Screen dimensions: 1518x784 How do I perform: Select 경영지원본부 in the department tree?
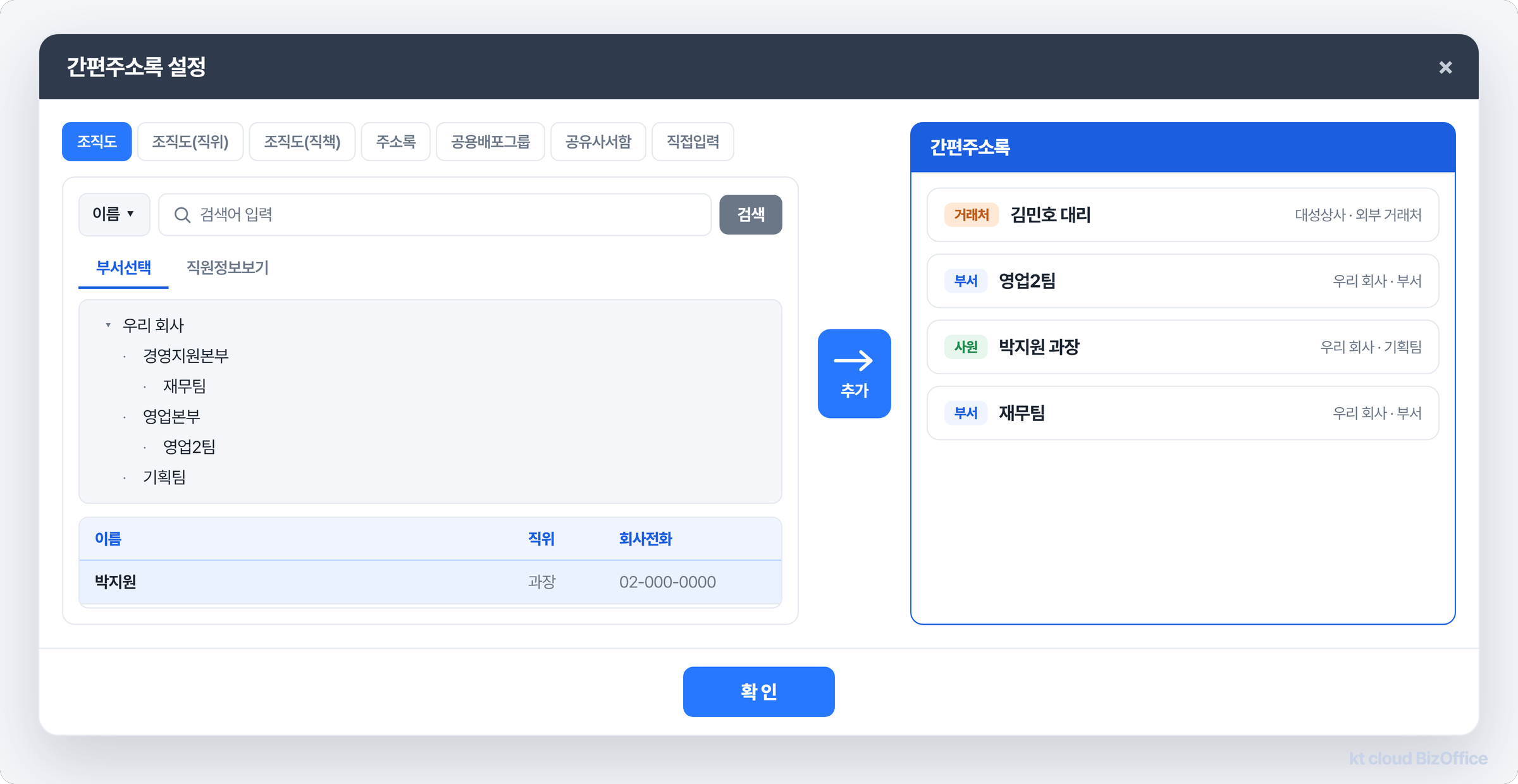point(186,356)
